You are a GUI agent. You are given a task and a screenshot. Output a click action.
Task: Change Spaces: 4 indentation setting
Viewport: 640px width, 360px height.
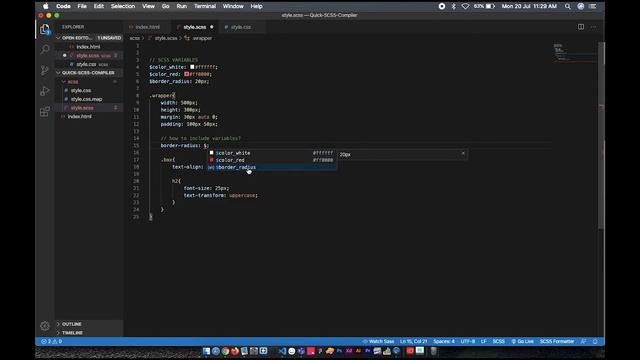point(444,341)
